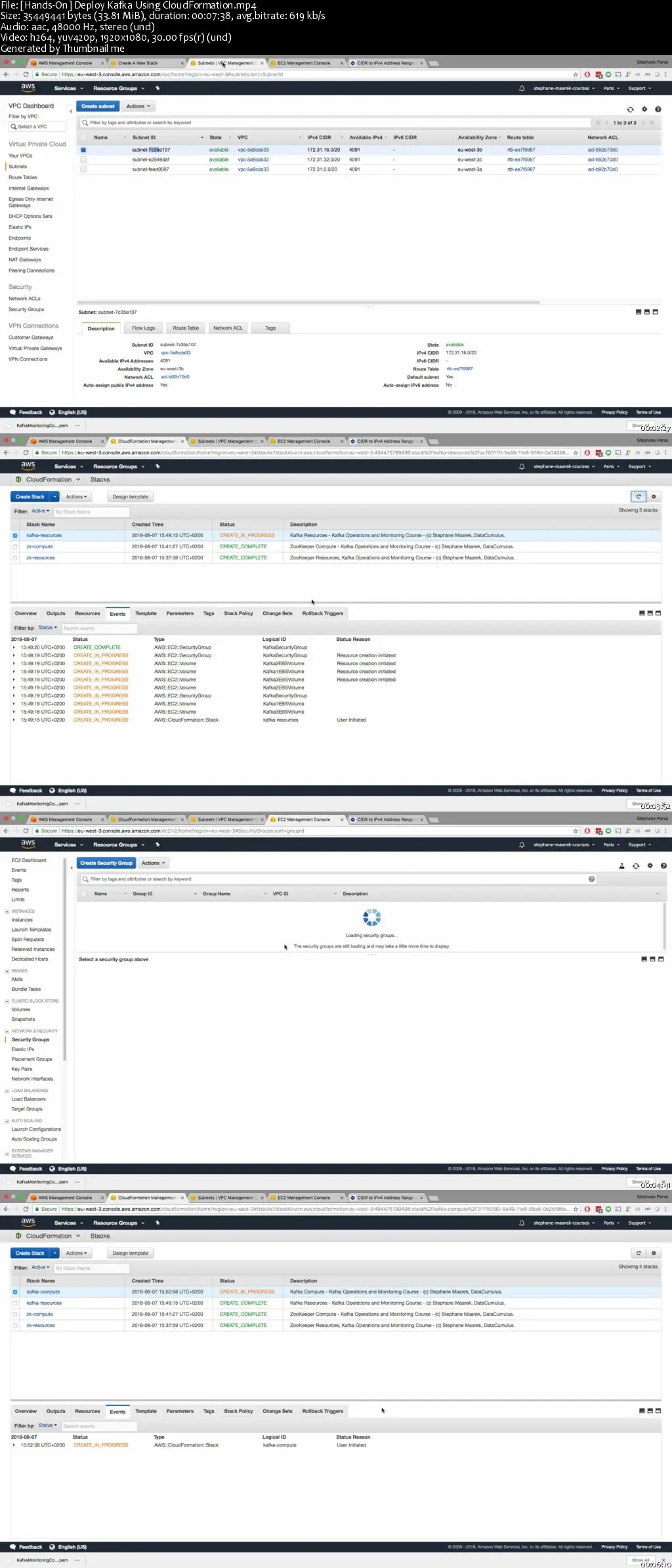Open the settings gear on the VPC Subnets page
Screen dimensions: 672x1568
pos(644,110)
